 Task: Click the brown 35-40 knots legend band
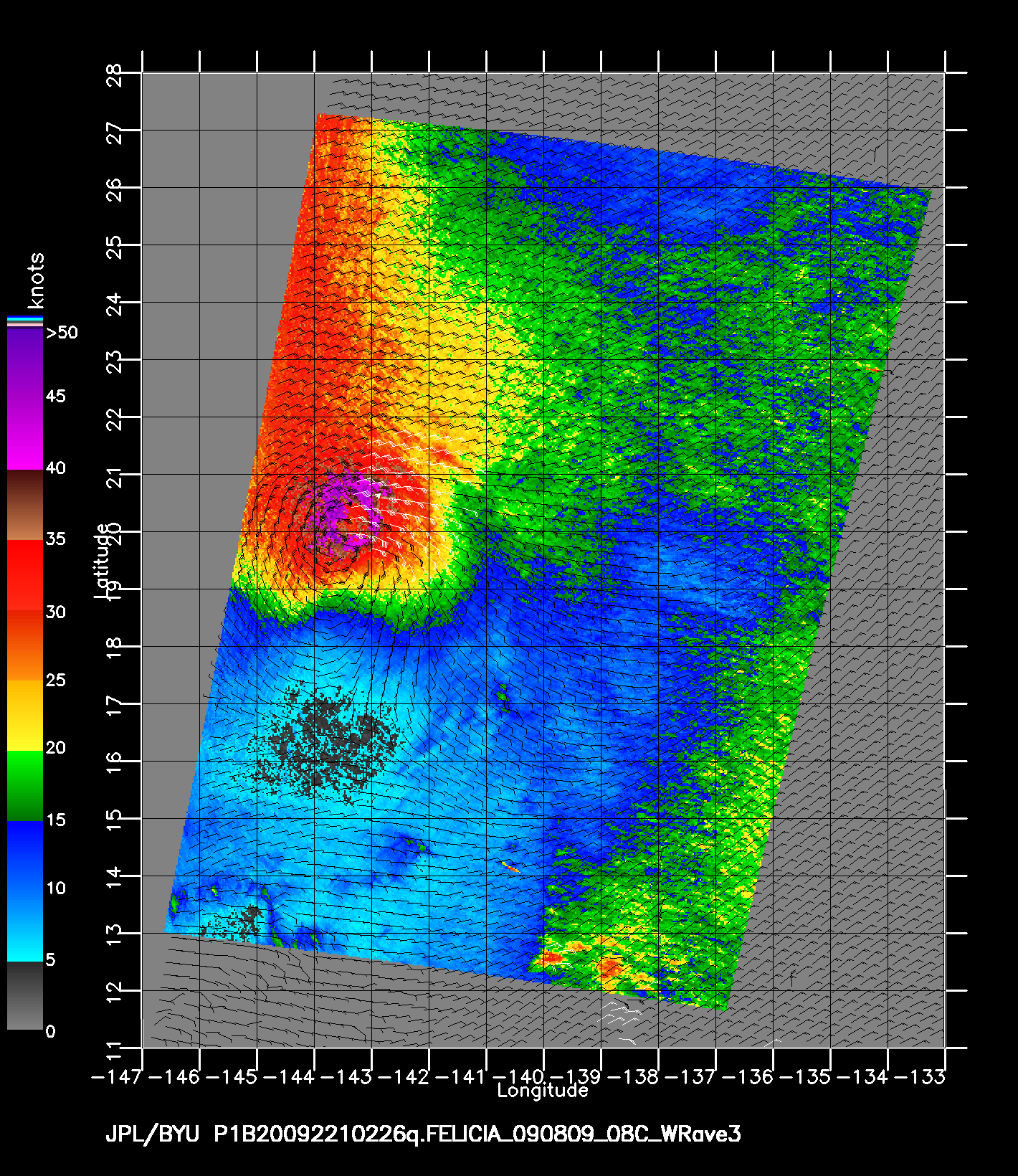click(x=25, y=505)
